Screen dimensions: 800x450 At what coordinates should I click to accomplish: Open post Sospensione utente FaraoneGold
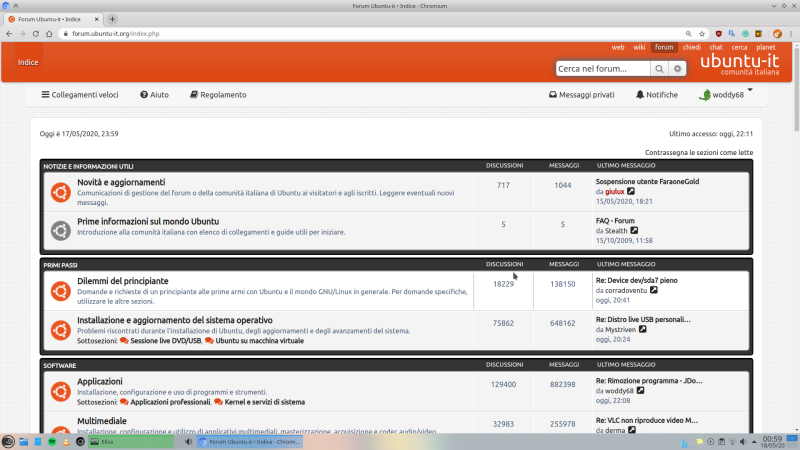(x=647, y=182)
